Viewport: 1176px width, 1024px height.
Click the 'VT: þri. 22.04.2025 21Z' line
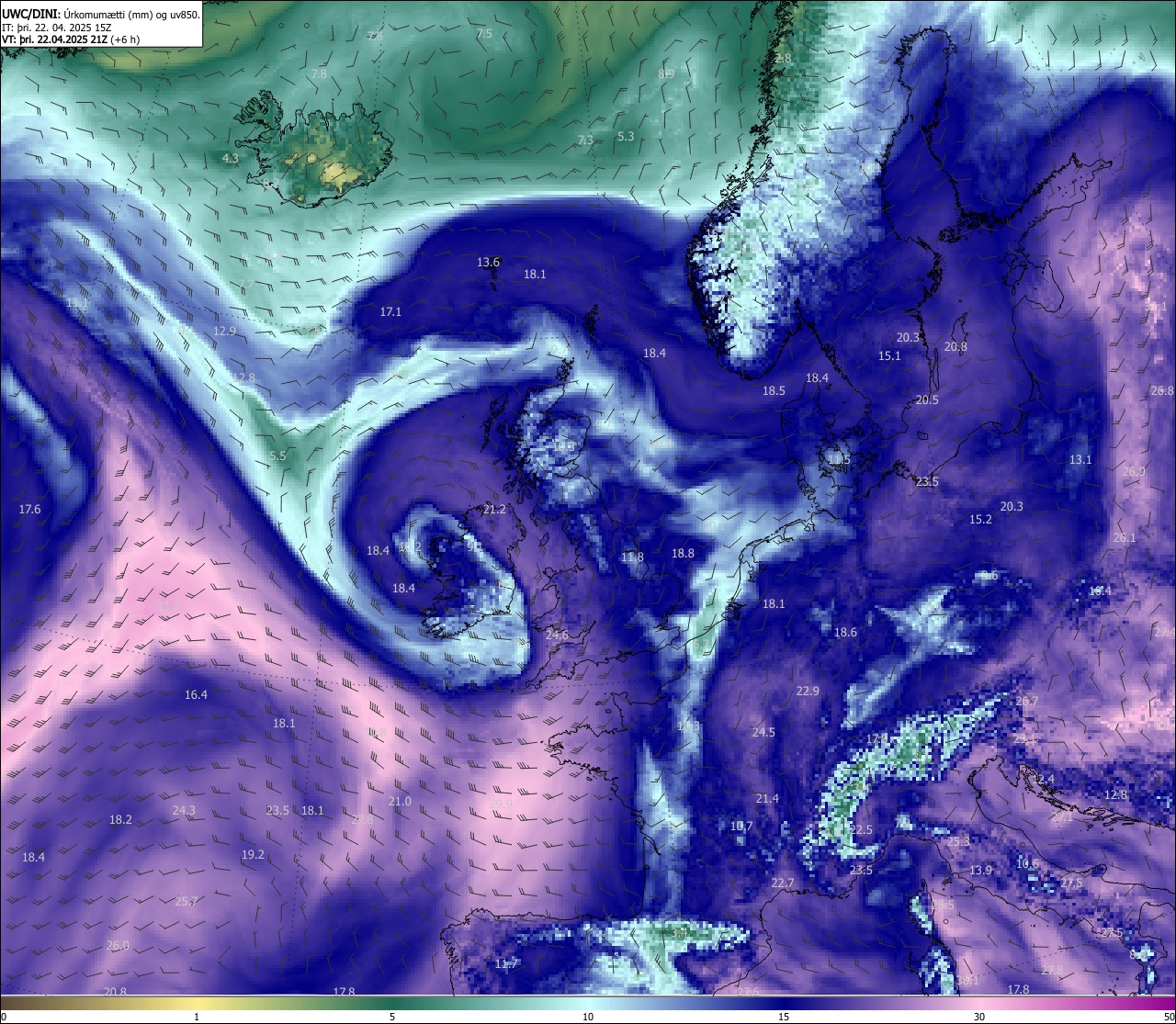click(x=72, y=39)
